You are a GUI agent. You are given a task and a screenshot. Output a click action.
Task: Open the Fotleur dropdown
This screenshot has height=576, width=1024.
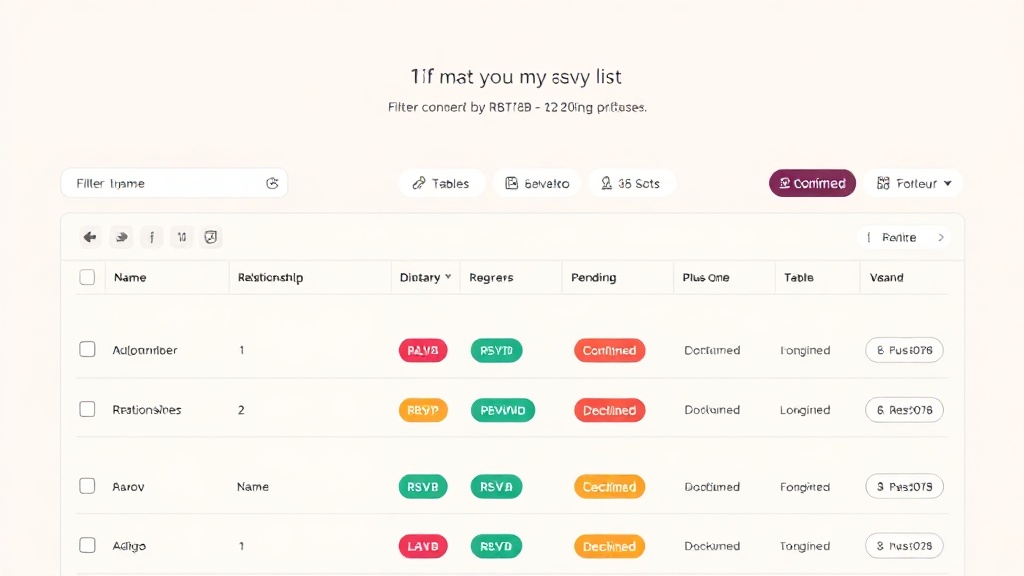(914, 184)
